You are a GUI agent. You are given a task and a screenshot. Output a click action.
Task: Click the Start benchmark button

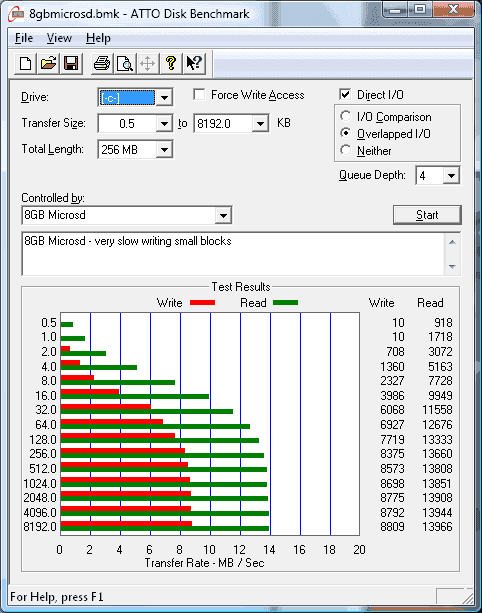[427, 215]
